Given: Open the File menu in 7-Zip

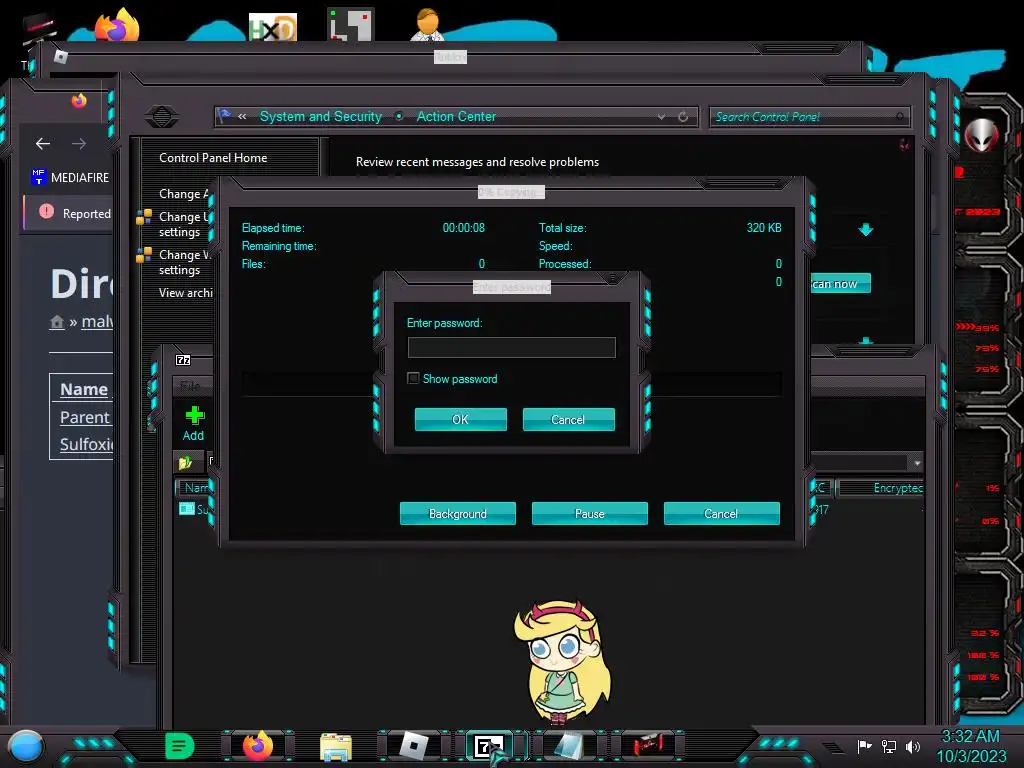Looking at the screenshot, I should click(x=190, y=385).
